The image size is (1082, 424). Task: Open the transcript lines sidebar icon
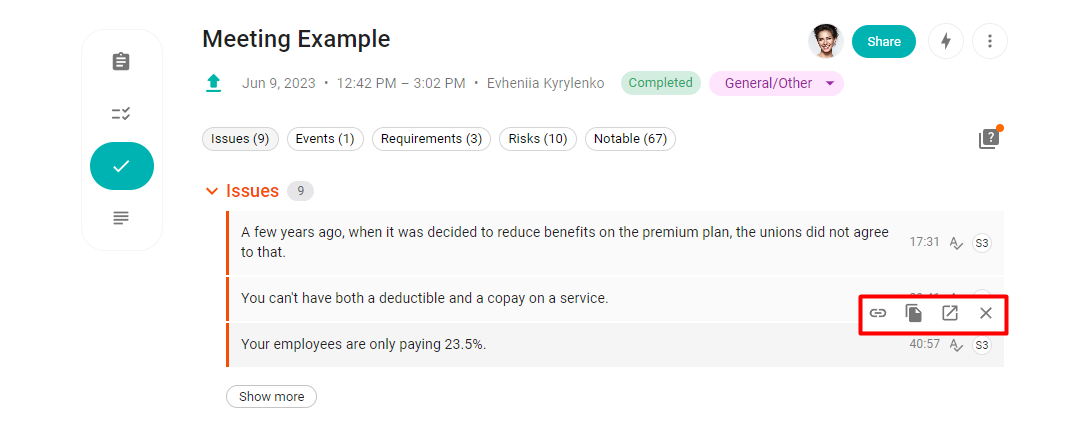click(121, 218)
